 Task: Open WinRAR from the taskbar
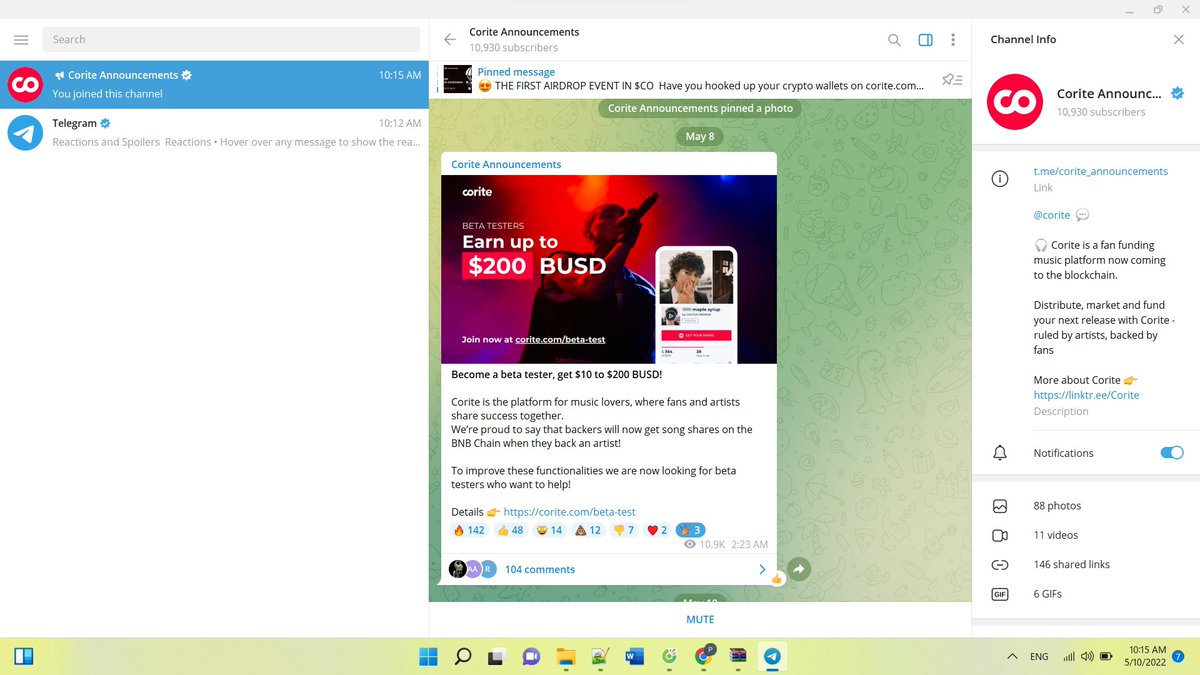click(x=738, y=657)
